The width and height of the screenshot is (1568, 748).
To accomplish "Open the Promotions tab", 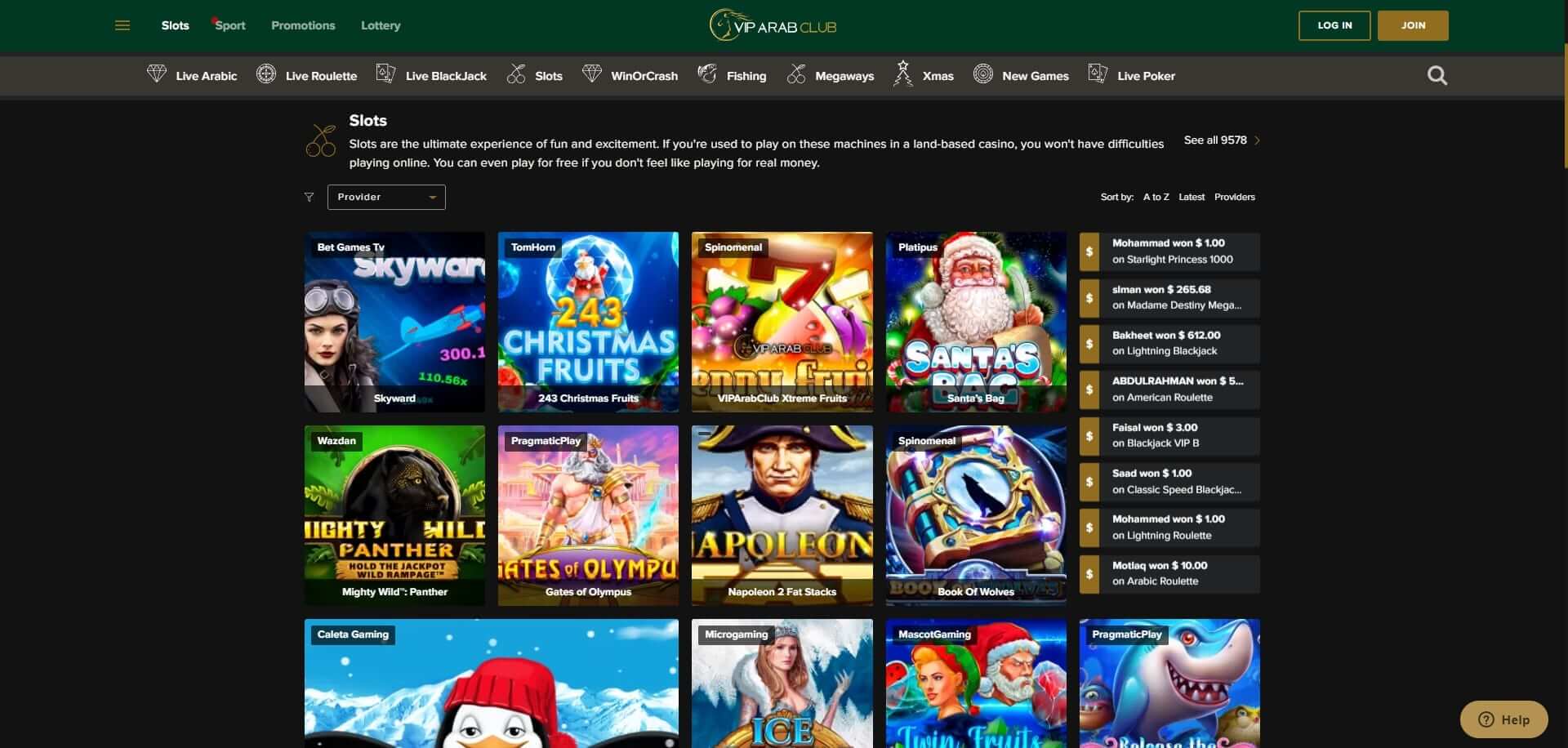I will point(302,25).
